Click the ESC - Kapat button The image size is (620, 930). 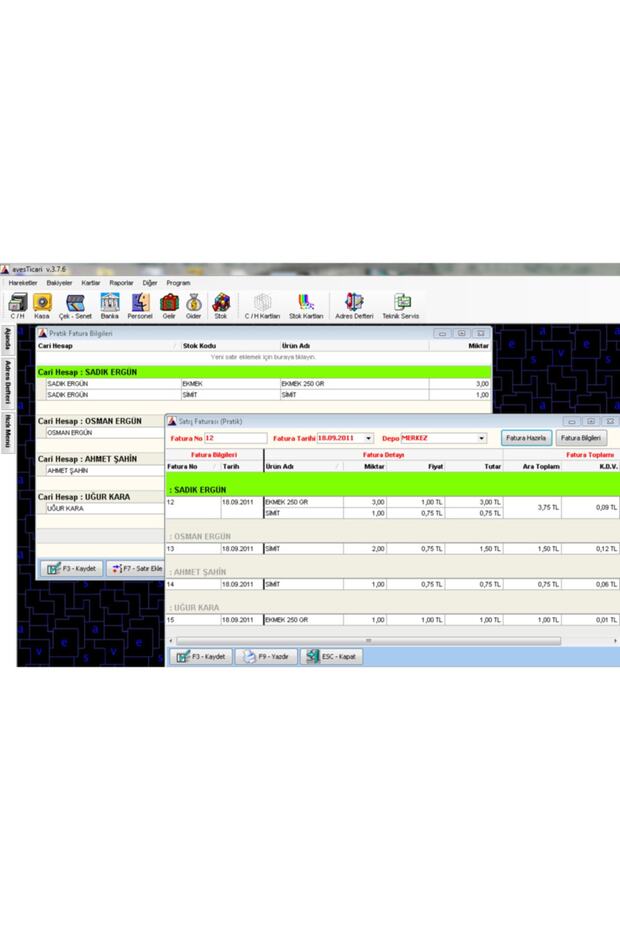(x=331, y=657)
